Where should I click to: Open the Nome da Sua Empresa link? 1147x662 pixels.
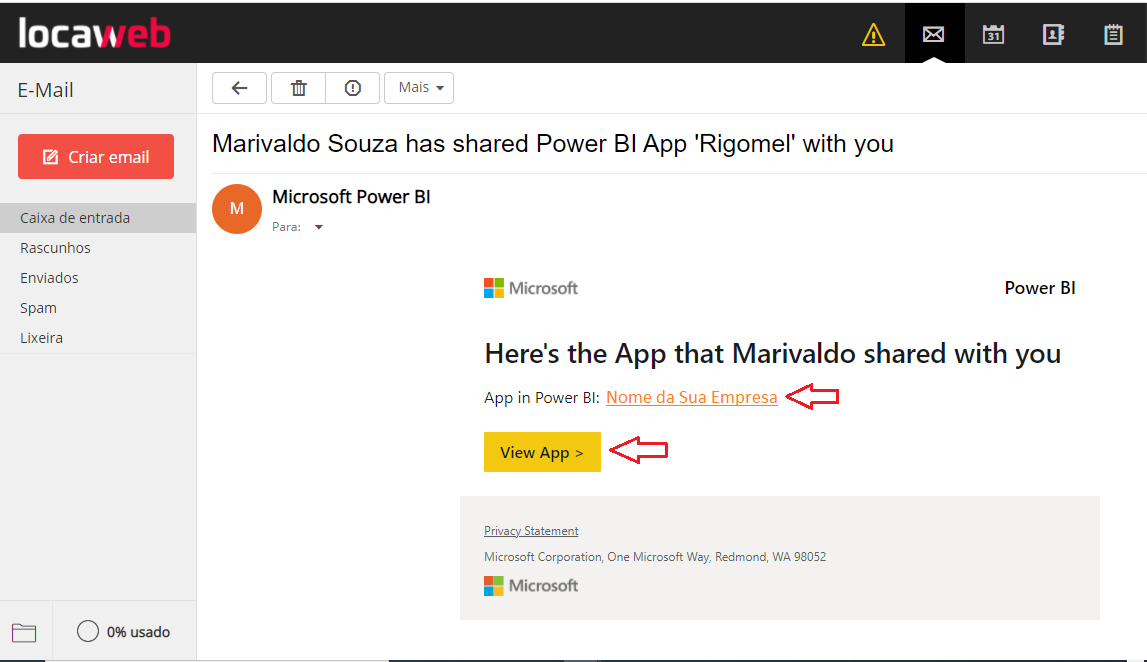691,397
